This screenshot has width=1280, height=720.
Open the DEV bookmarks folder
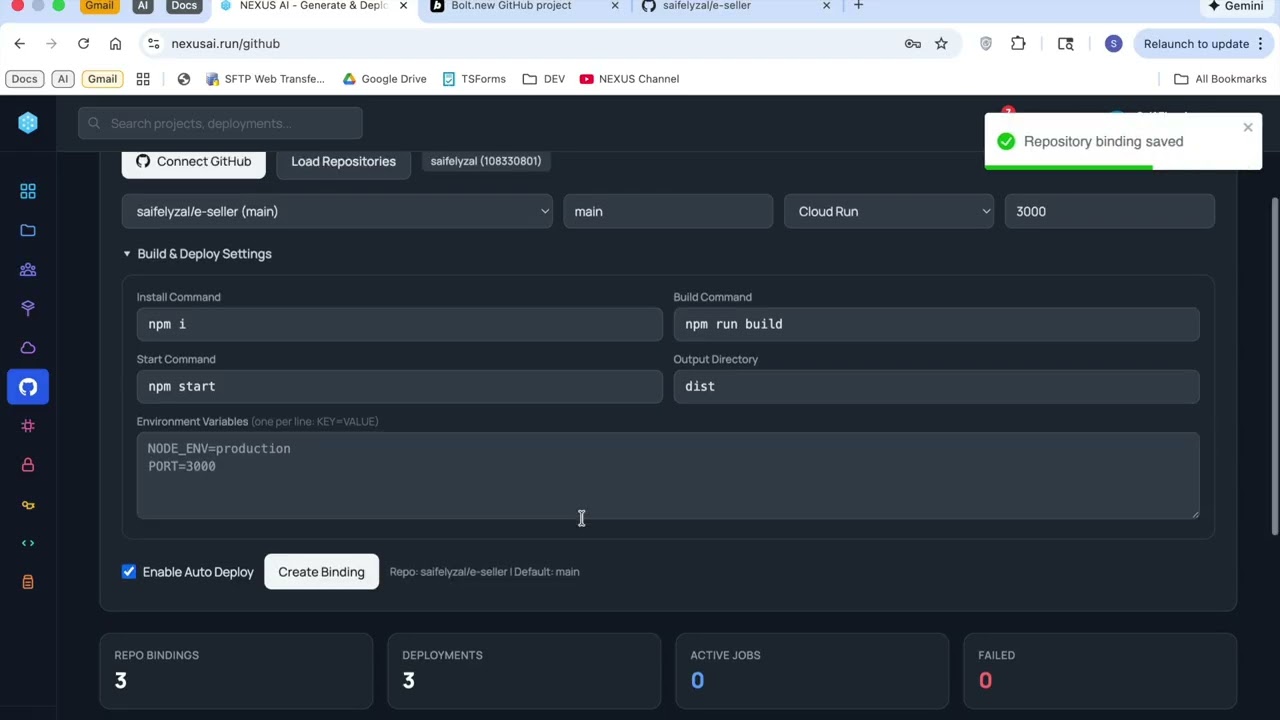pyautogui.click(x=544, y=79)
